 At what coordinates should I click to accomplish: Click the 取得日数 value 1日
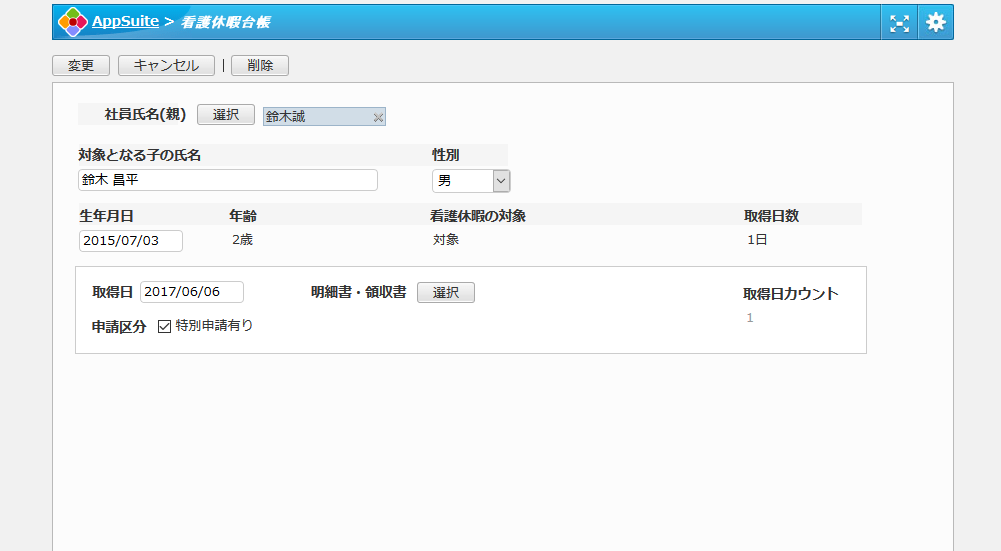[x=757, y=240]
